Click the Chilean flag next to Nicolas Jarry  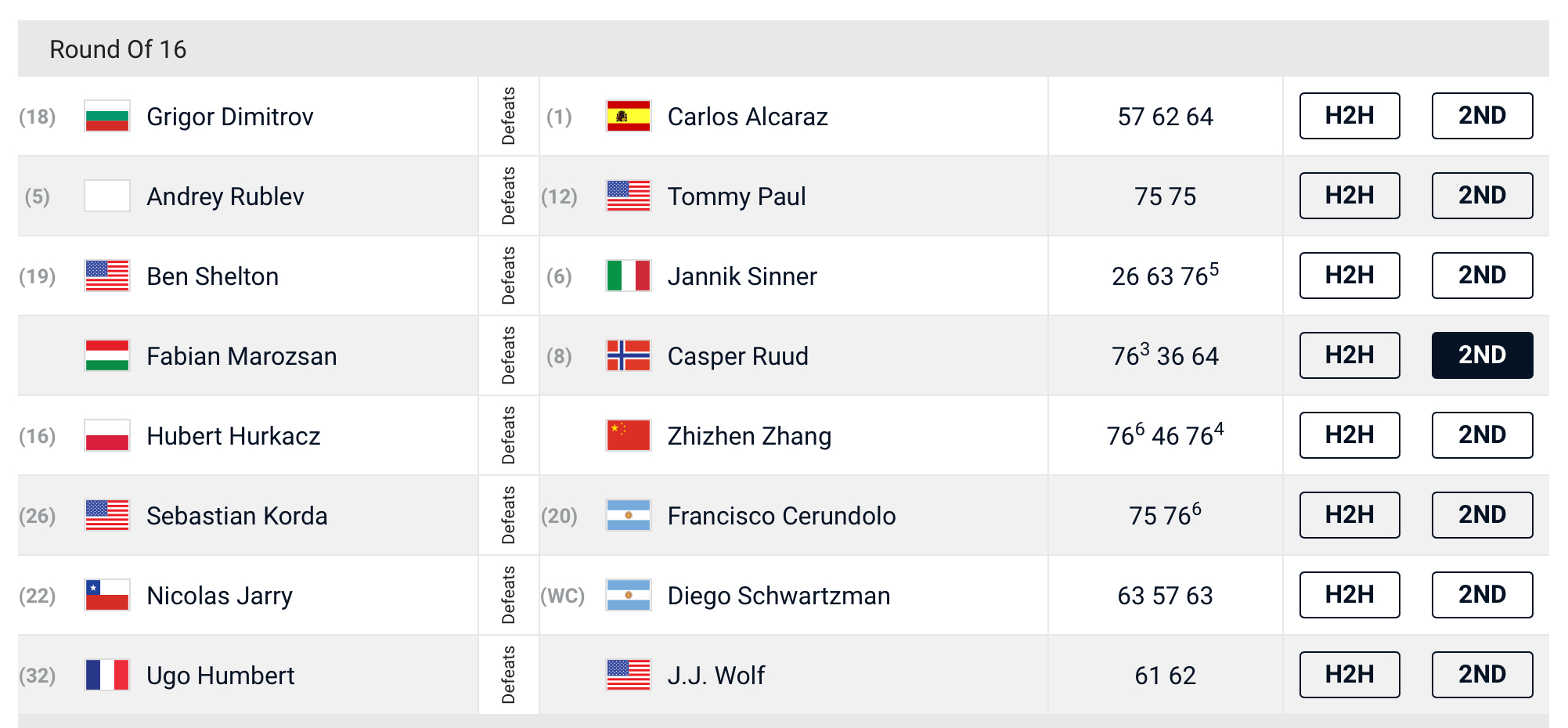pos(107,596)
